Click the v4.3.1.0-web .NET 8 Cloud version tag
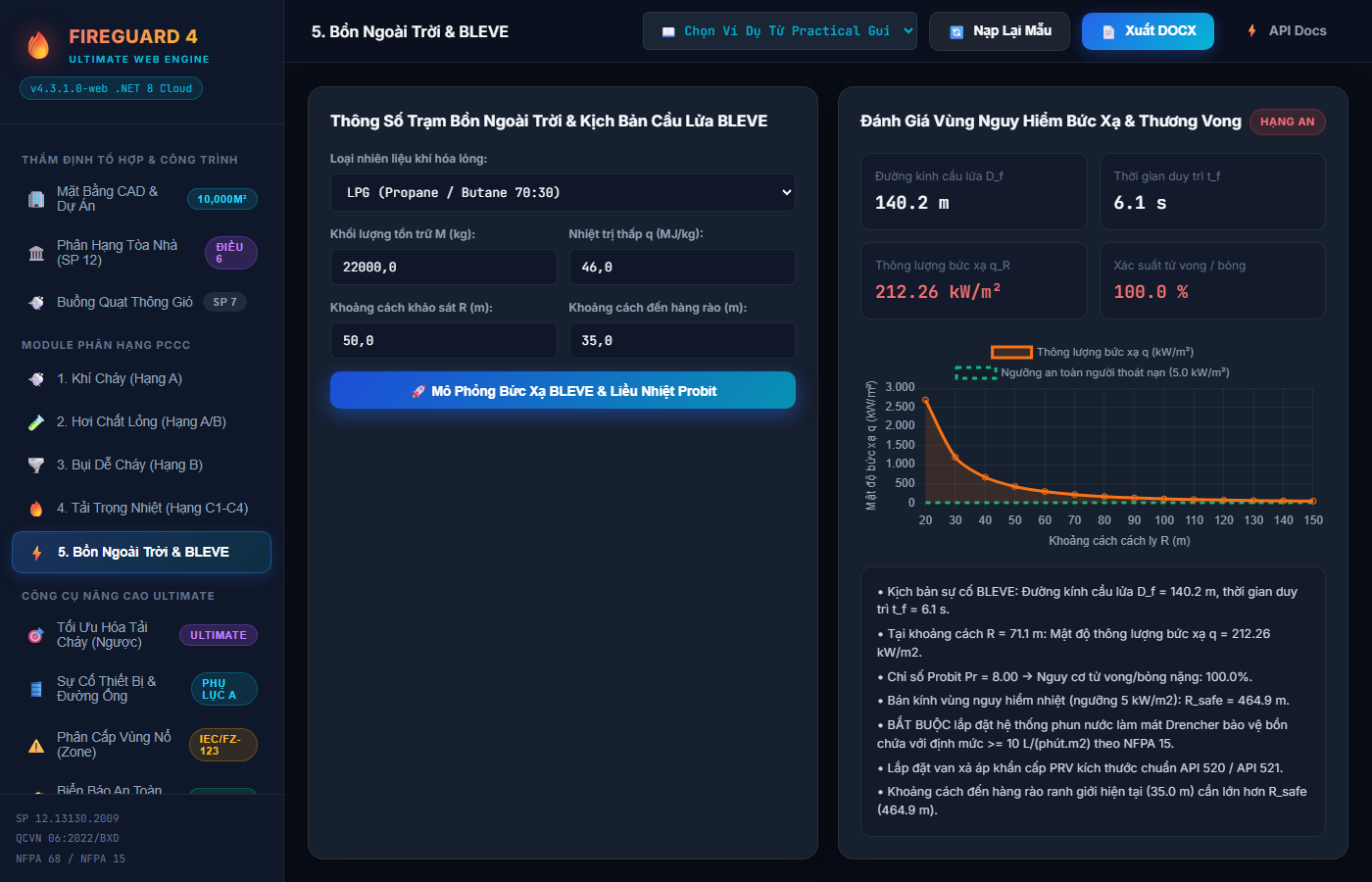The height and width of the screenshot is (882, 1372). coord(112,88)
